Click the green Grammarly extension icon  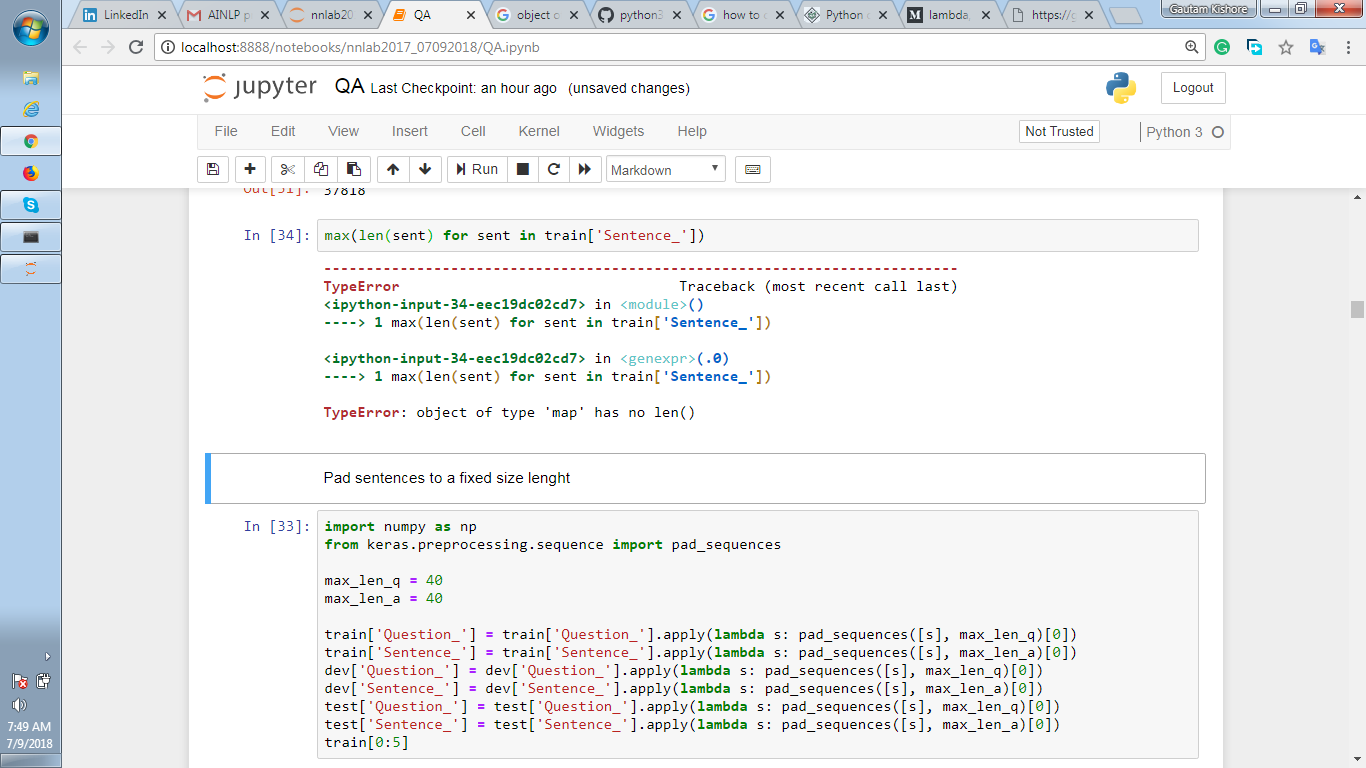click(1222, 47)
